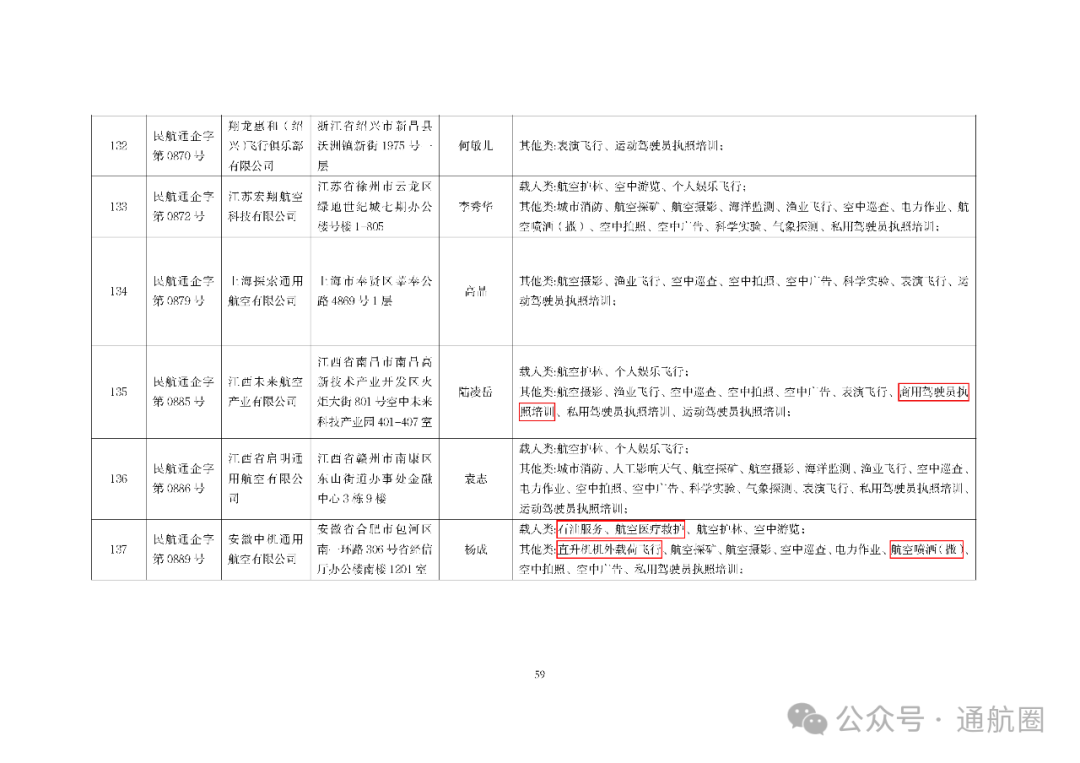
Task: Click the name 何敏儿
Action: point(476,146)
